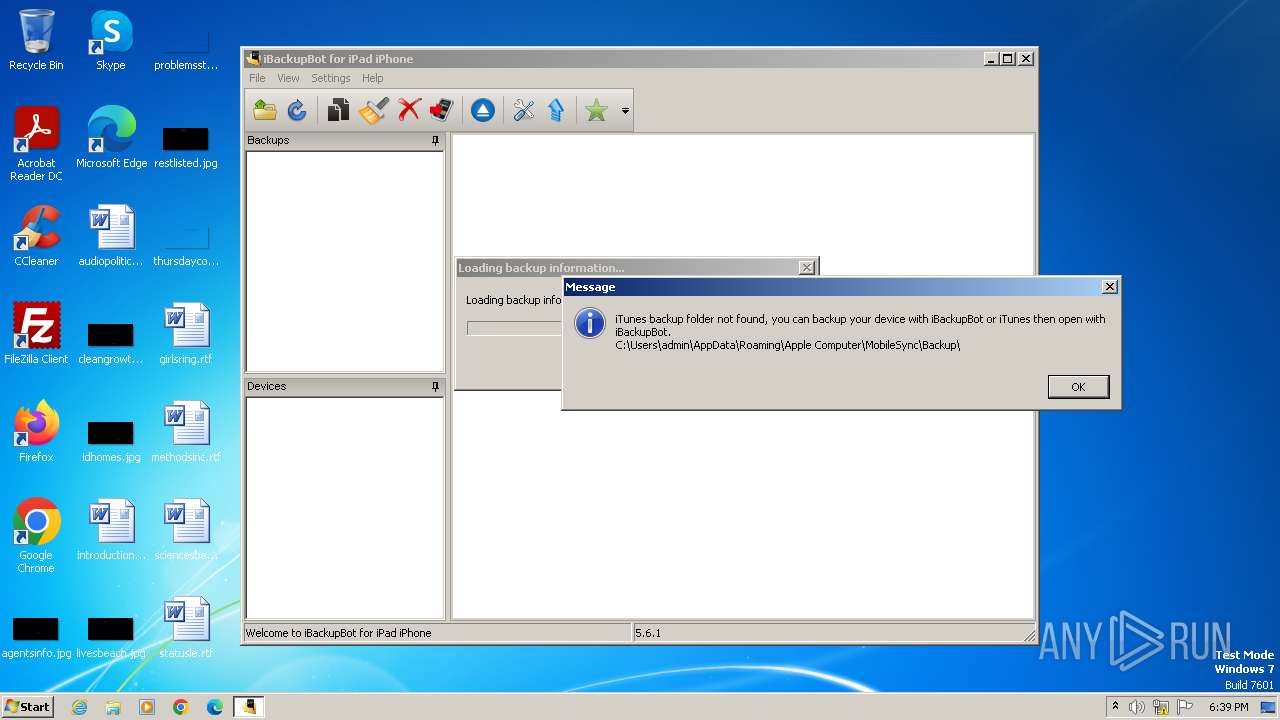Select the Google Chrome desktop shortcut
The width and height of the screenshot is (1280, 720).
click(x=36, y=536)
